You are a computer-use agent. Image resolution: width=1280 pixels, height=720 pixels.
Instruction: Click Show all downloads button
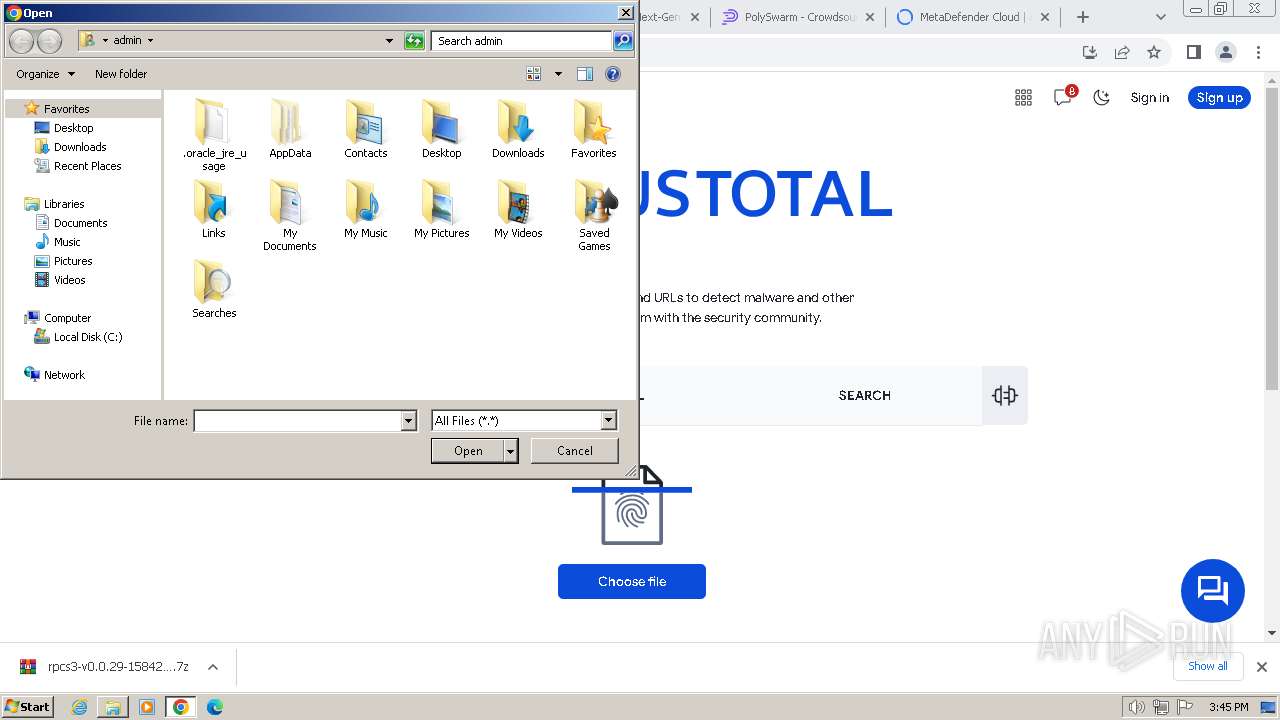click(x=1208, y=666)
